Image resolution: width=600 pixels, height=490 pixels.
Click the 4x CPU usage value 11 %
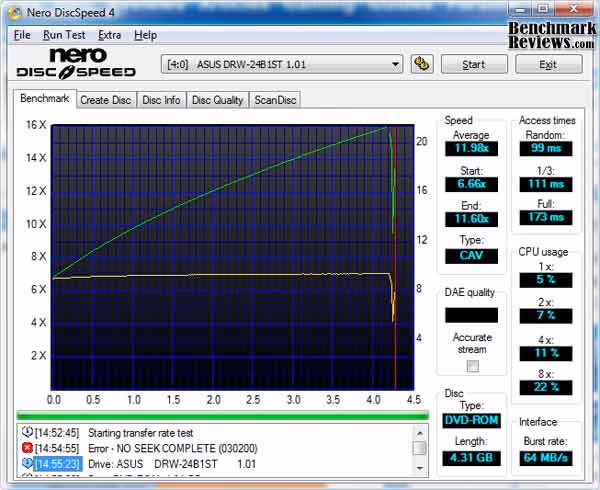pos(546,353)
